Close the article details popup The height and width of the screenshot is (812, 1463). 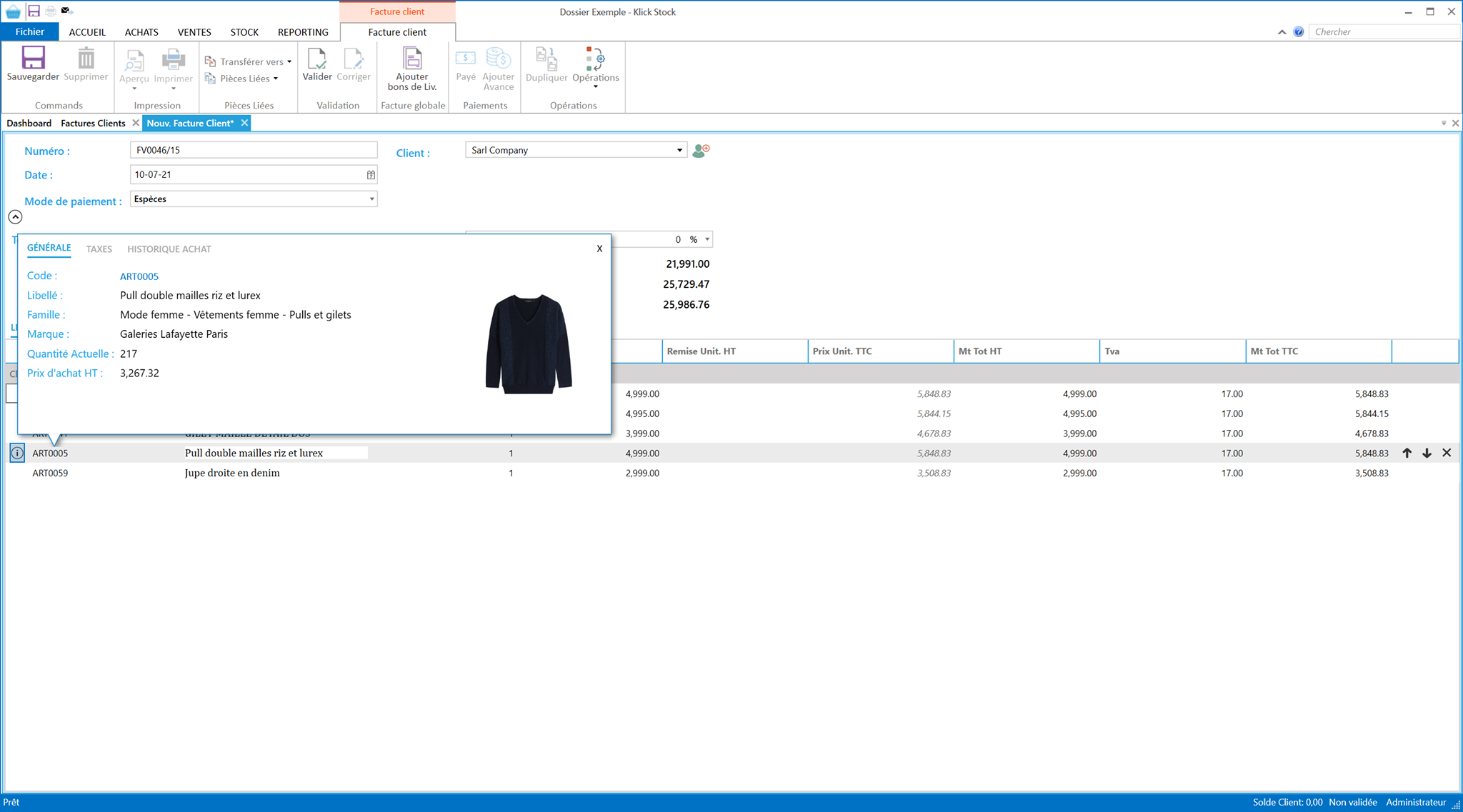pyautogui.click(x=599, y=249)
